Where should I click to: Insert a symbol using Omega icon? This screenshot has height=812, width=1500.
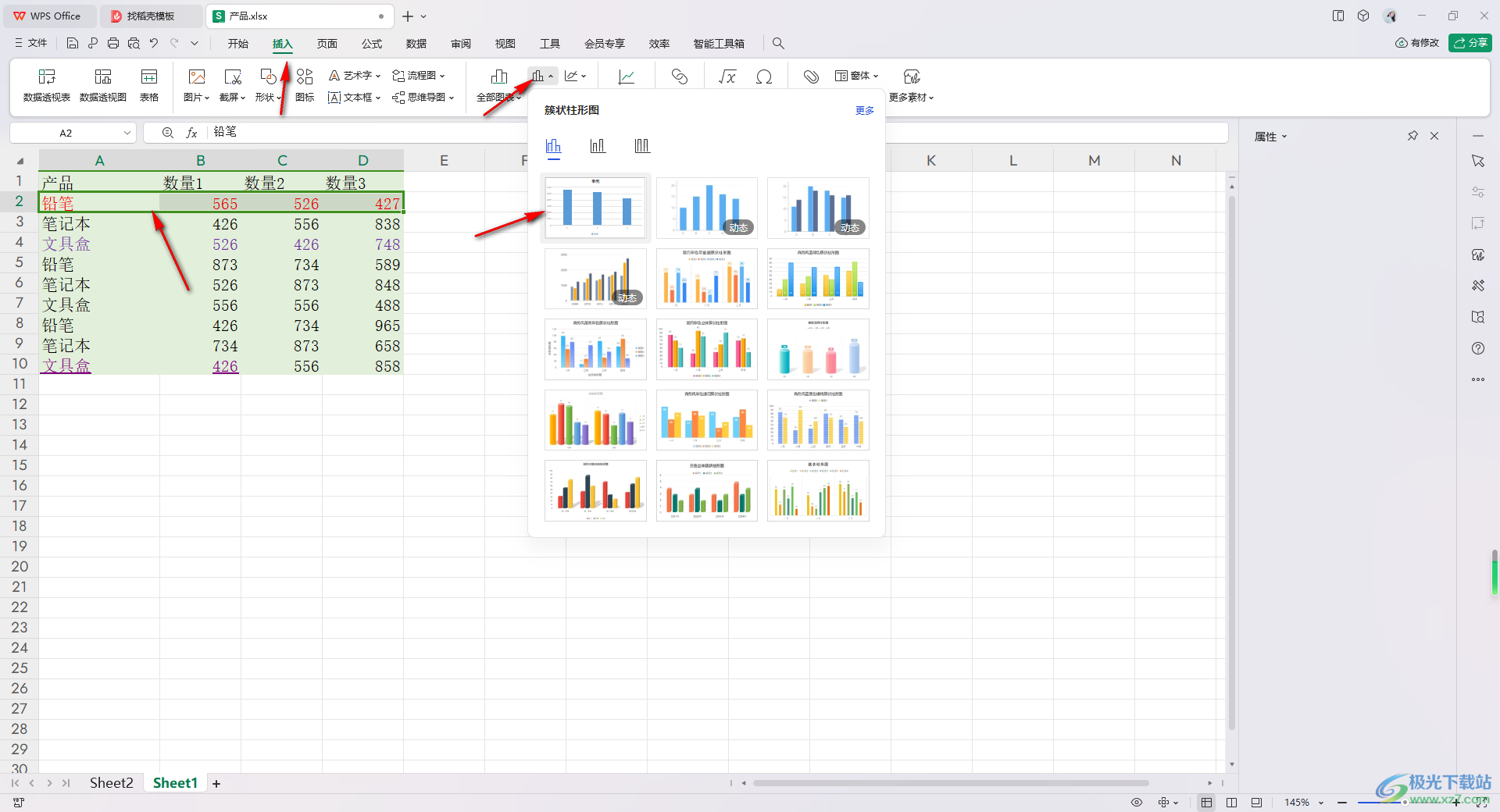(x=764, y=76)
